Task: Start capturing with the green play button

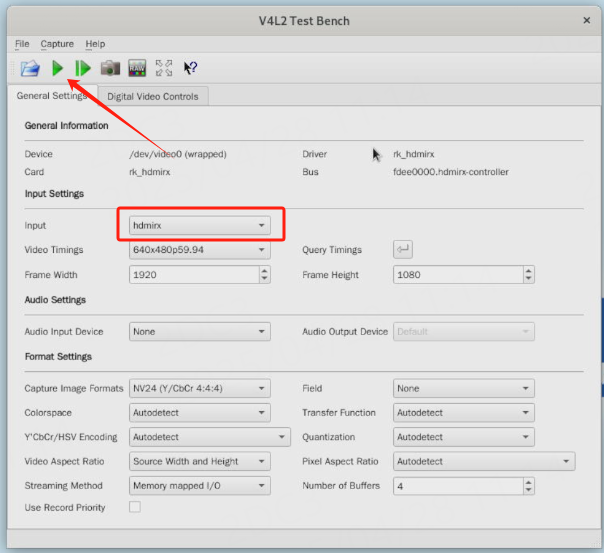Action: click(57, 68)
